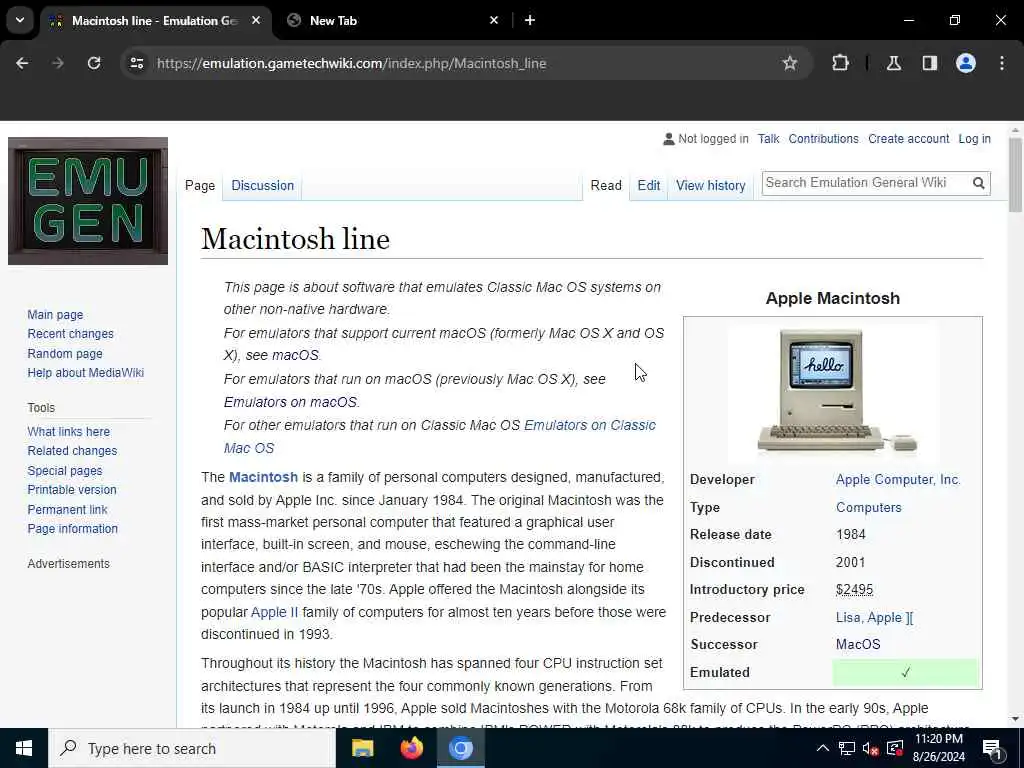Select the Macintosh line browser tab

click(155, 20)
